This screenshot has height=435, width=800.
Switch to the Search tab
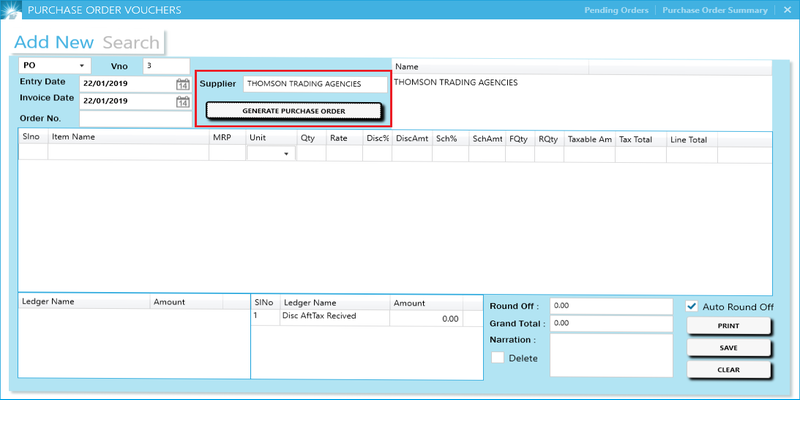pos(131,43)
